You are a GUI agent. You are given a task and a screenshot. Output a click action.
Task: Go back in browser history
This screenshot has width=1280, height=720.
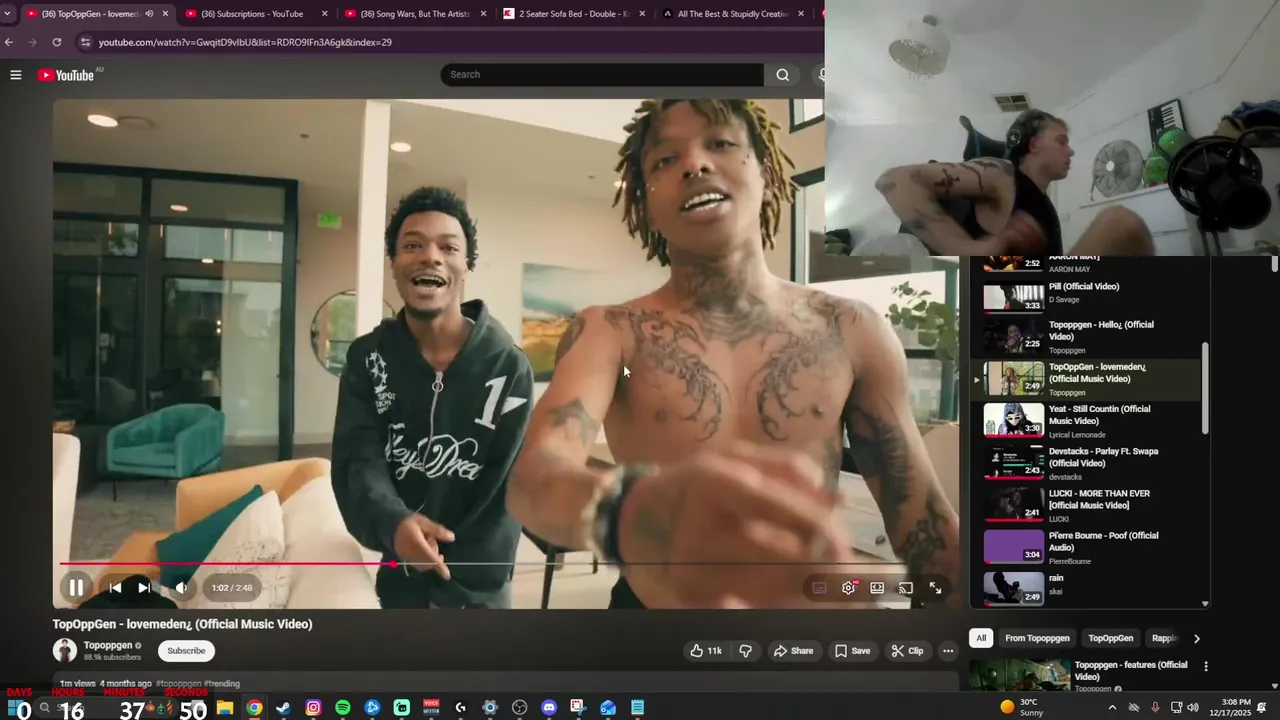pyautogui.click(x=9, y=42)
